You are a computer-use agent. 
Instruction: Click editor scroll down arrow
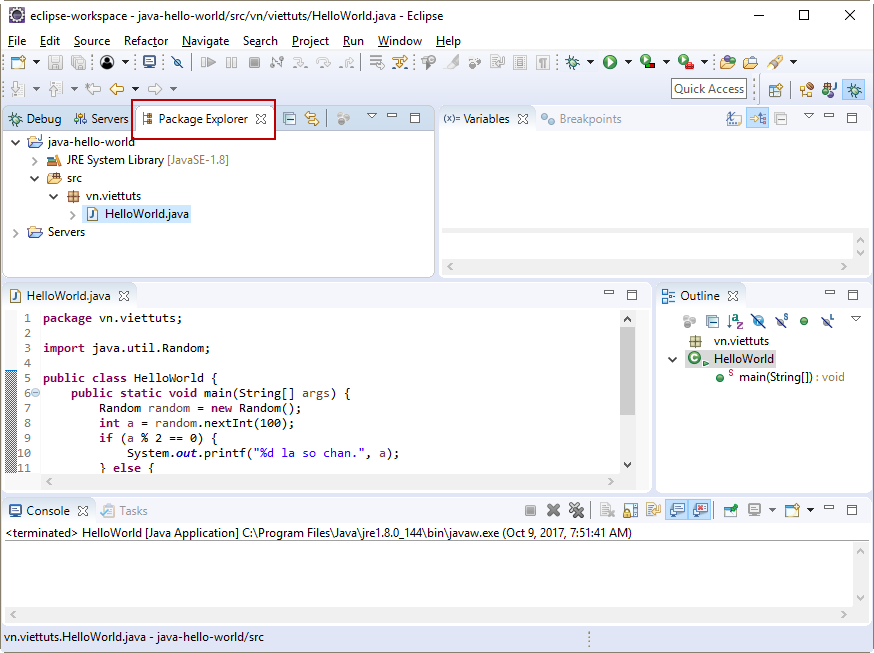(x=627, y=465)
